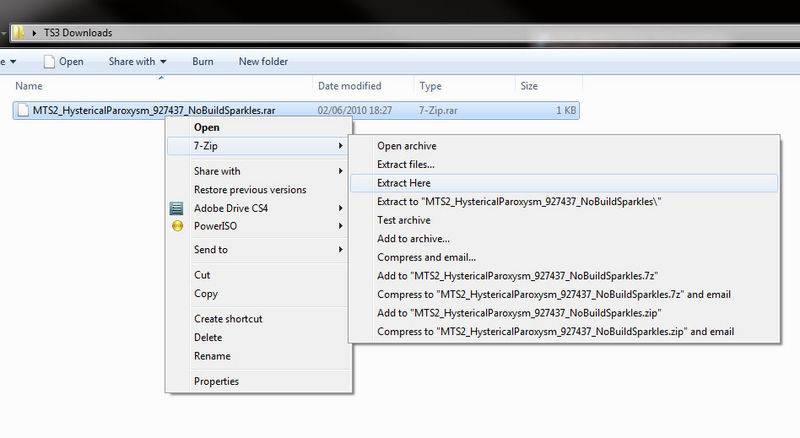Expand the Share with context submenu arrow
This screenshot has width=800, height=438.
(x=340, y=171)
